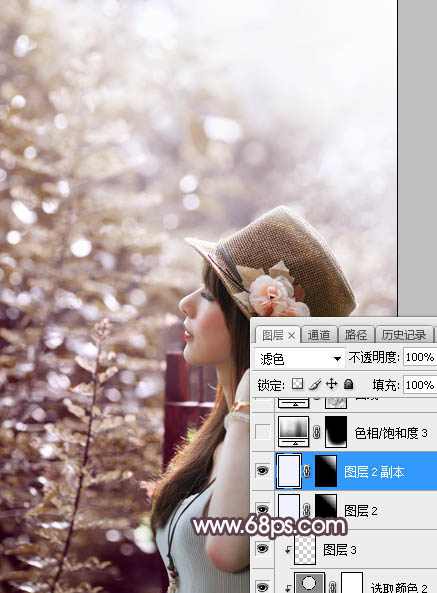Click the lock image pixels brush icon
This screenshot has width=437, height=593.
coord(315,384)
